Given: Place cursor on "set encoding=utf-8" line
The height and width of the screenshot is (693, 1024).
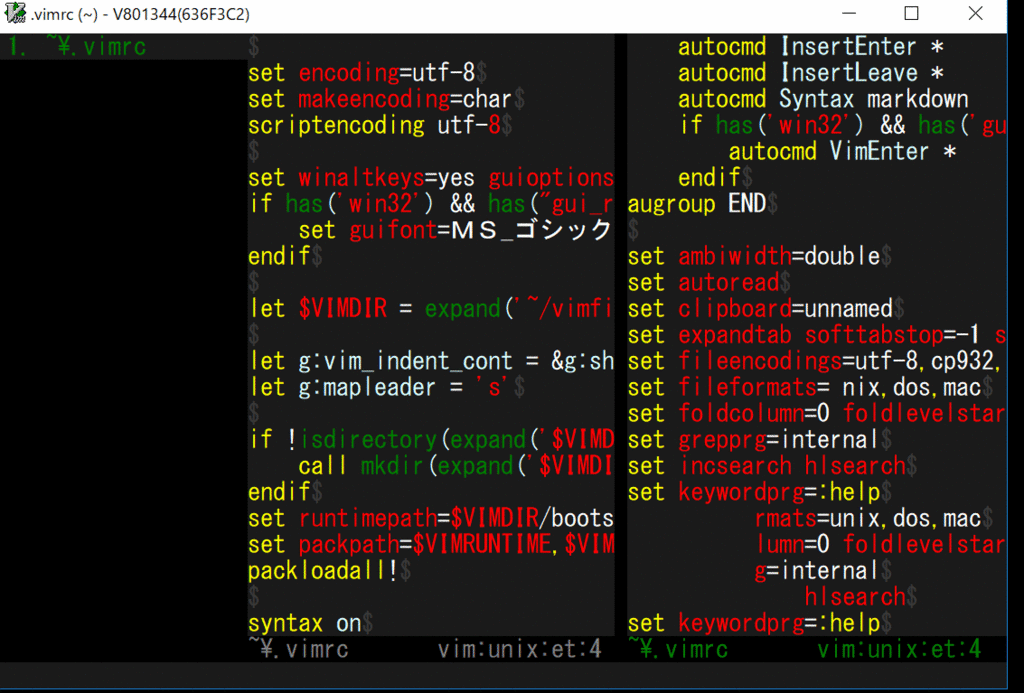Looking at the screenshot, I should (x=367, y=73).
